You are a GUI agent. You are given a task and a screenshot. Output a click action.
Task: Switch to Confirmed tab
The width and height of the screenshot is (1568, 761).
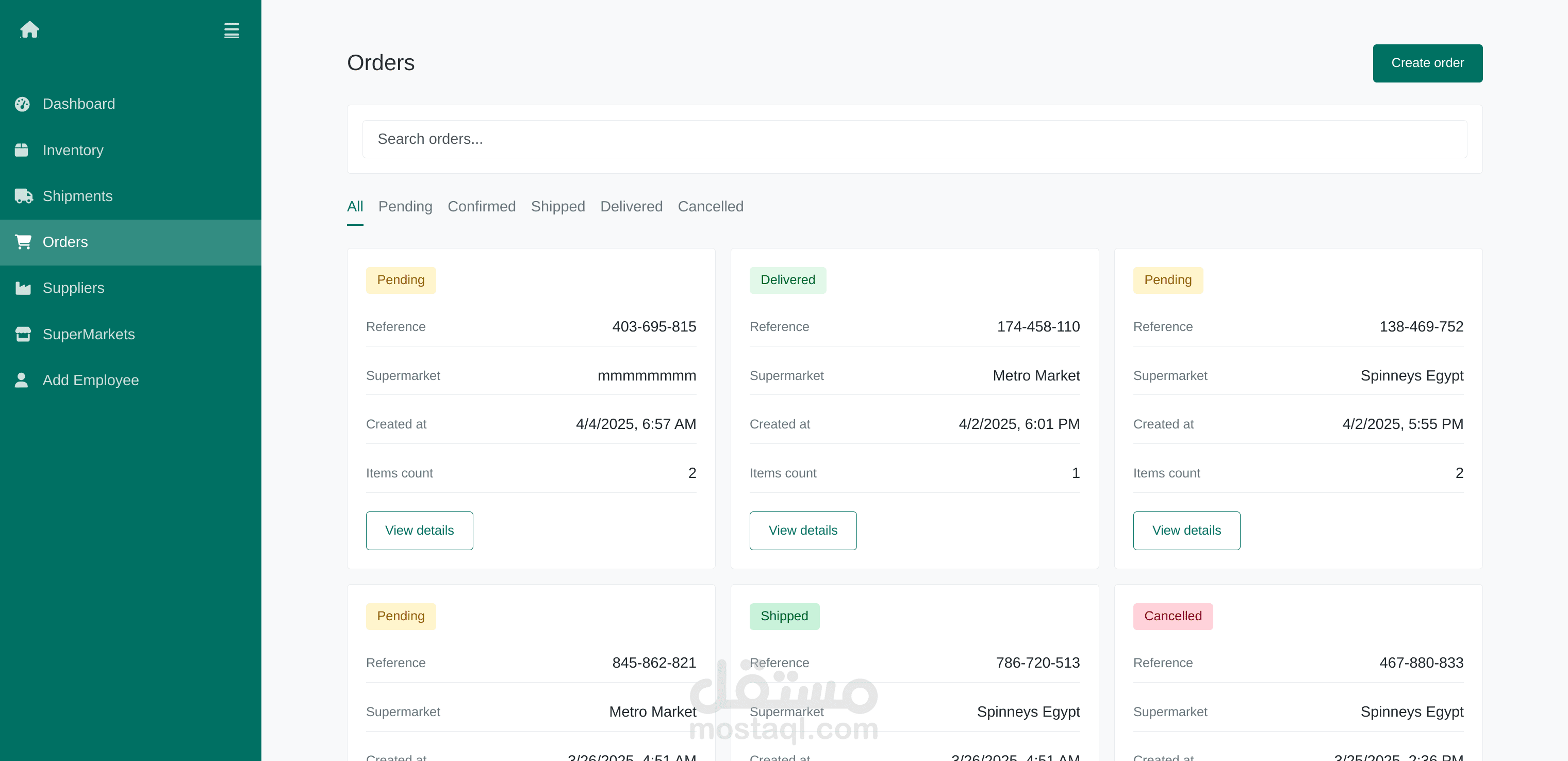[482, 206]
